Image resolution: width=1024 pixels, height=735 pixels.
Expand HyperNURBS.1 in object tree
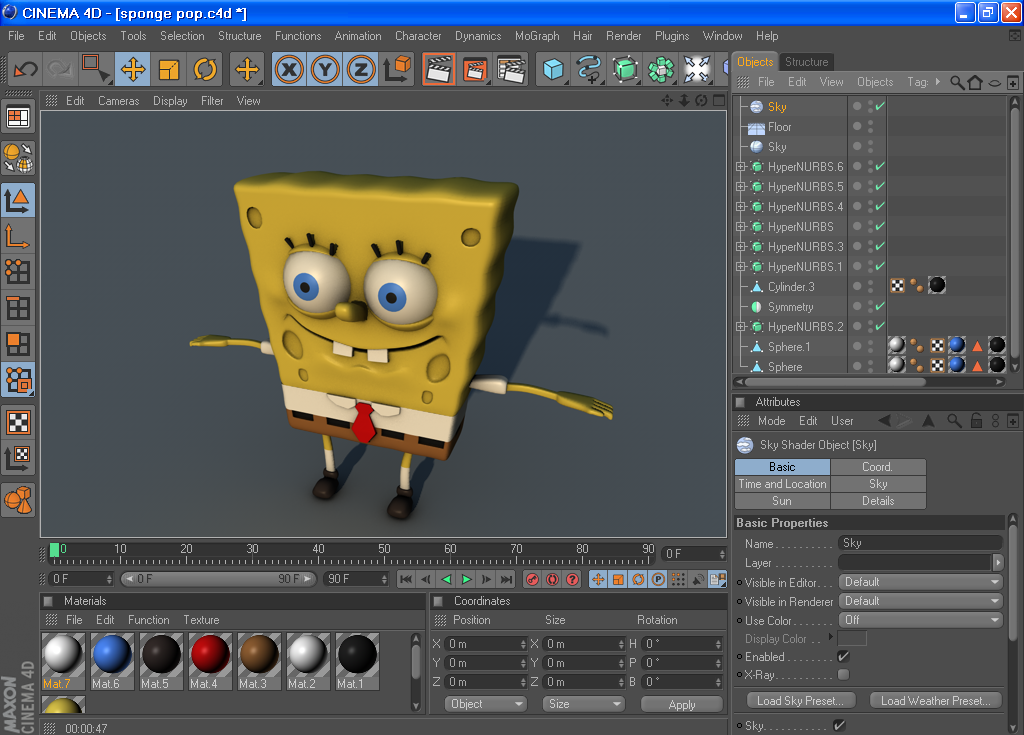(741, 267)
